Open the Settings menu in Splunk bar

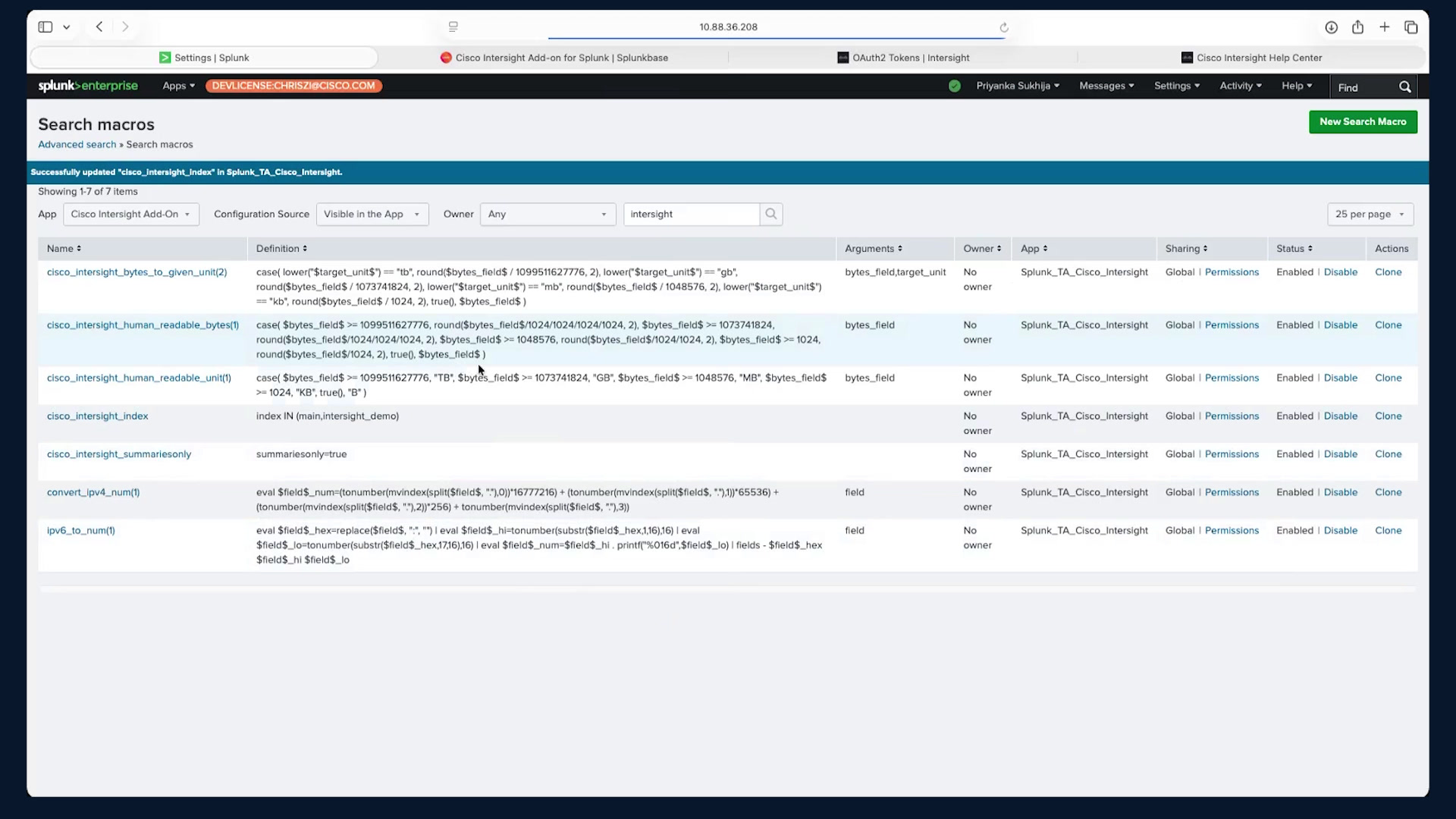click(1177, 86)
